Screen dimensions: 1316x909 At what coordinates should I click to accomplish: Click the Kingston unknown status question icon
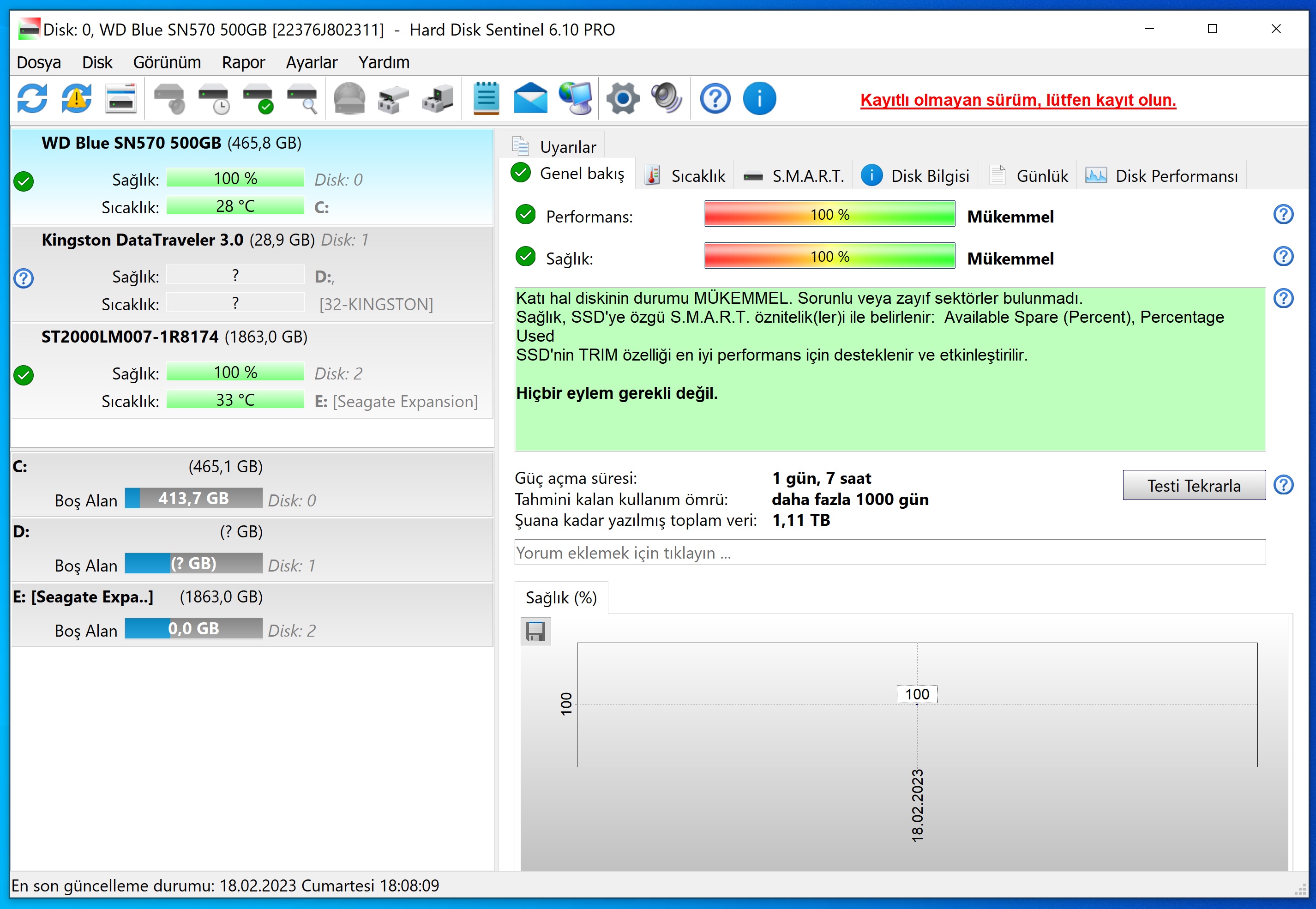(24, 278)
